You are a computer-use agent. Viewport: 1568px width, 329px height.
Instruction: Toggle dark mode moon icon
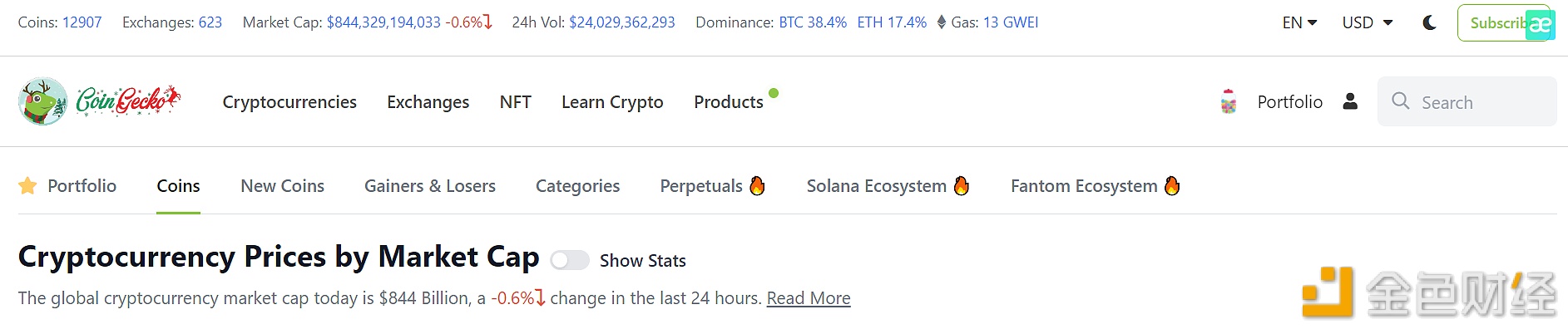[x=1429, y=22]
